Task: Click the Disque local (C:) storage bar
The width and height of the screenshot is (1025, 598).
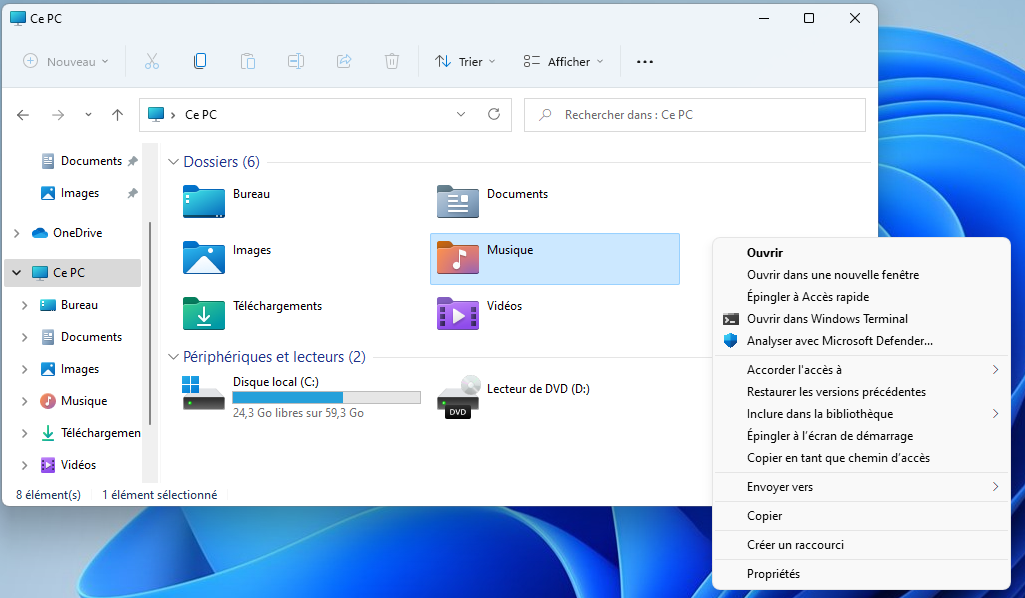Action: [x=326, y=397]
